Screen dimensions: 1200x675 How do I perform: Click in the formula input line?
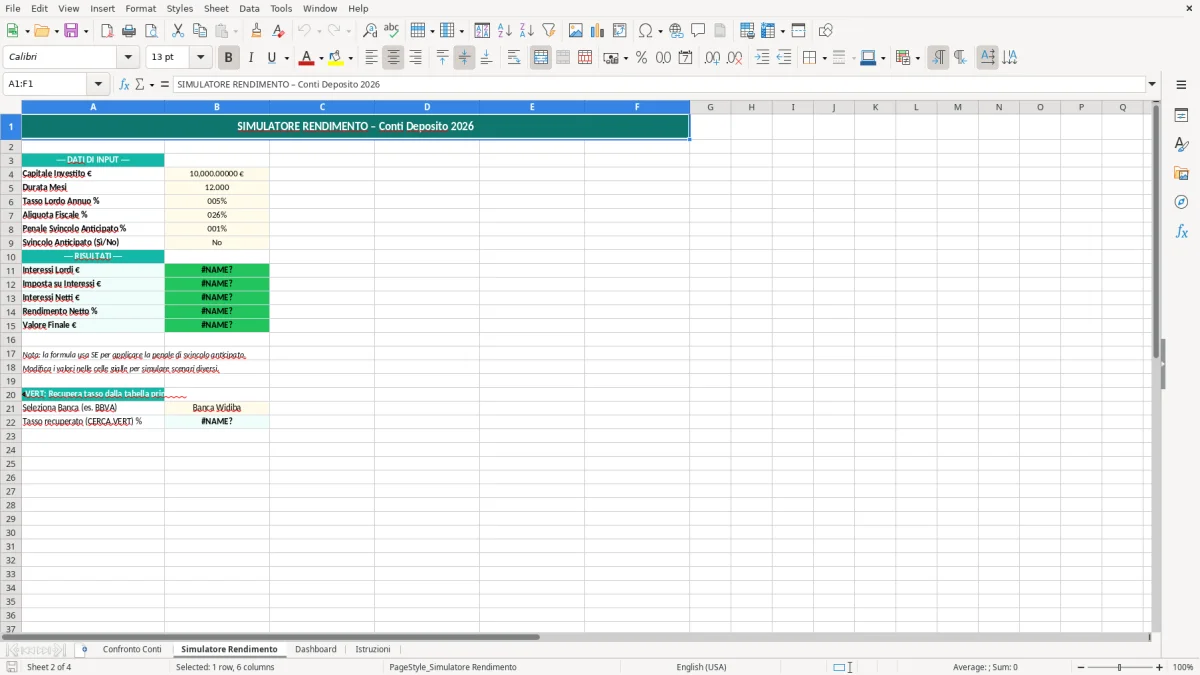659,84
